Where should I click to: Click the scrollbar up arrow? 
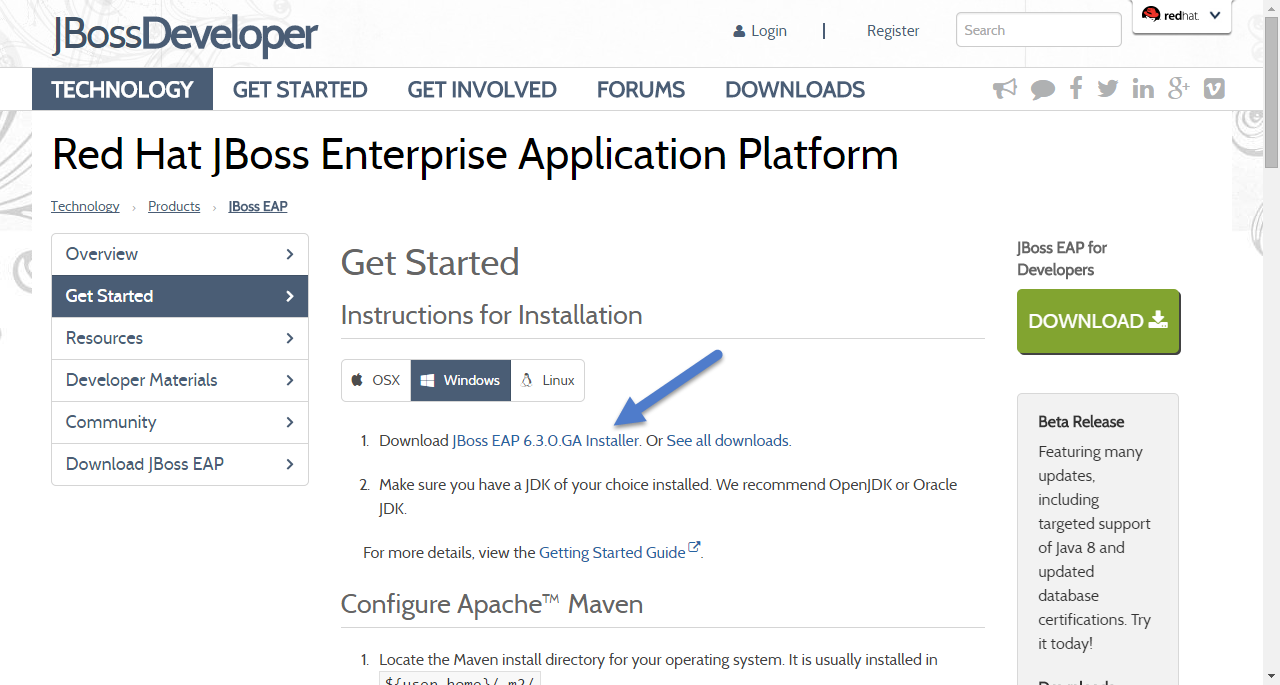pos(1271,8)
